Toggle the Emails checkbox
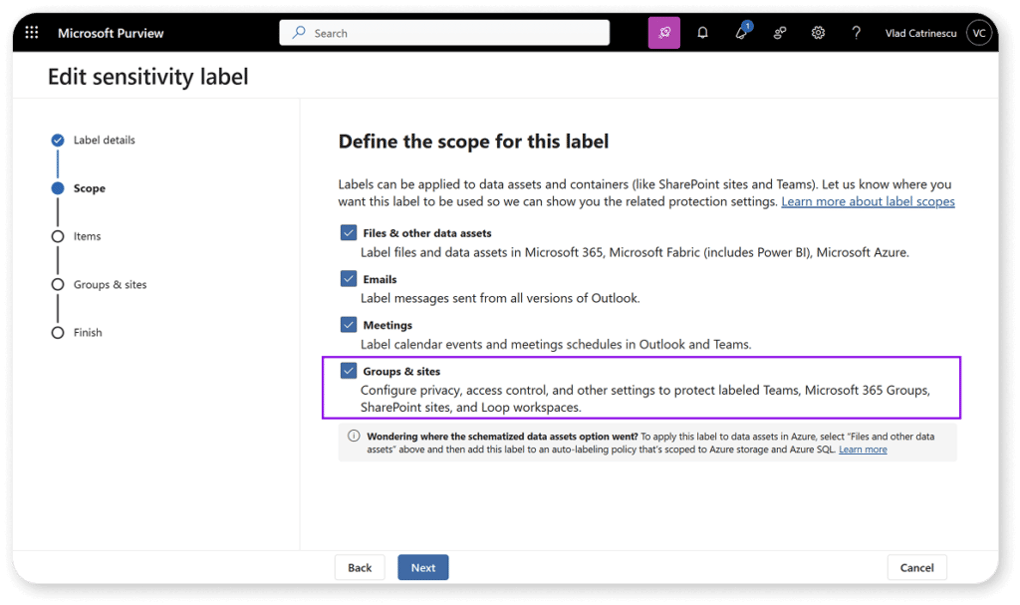This screenshot has width=1020, height=605. [x=349, y=279]
